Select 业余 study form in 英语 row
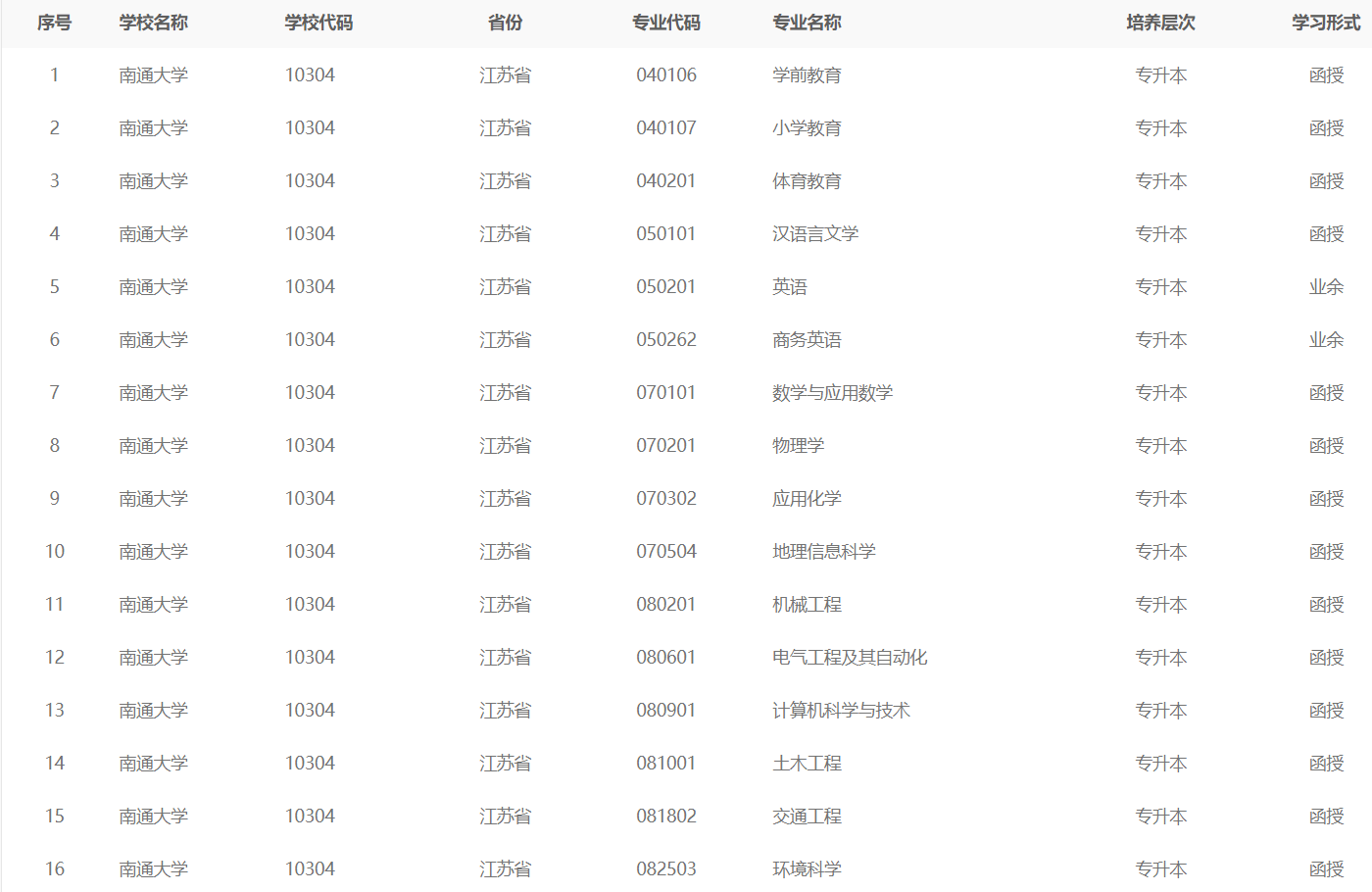1372x892 pixels. (x=1327, y=287)
